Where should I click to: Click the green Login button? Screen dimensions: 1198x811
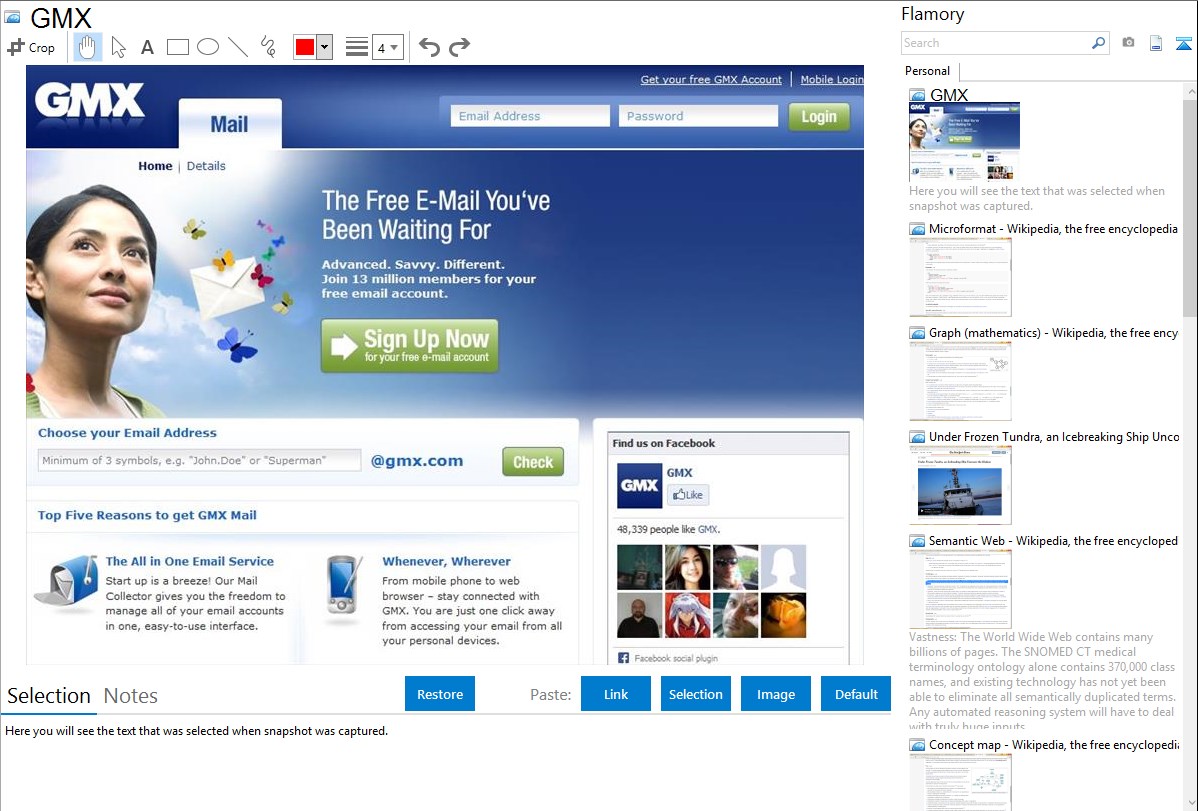click(819, 116)
